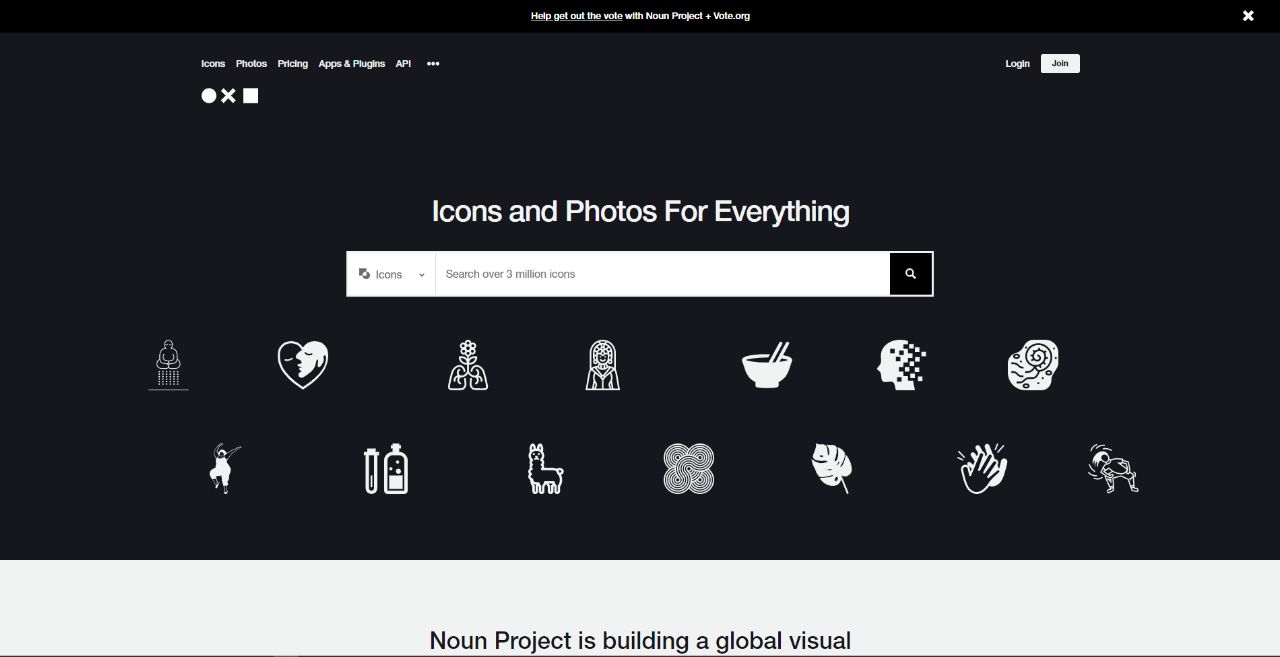
Task: Click the dancing person icon
Action: click(x=223, y=469)
